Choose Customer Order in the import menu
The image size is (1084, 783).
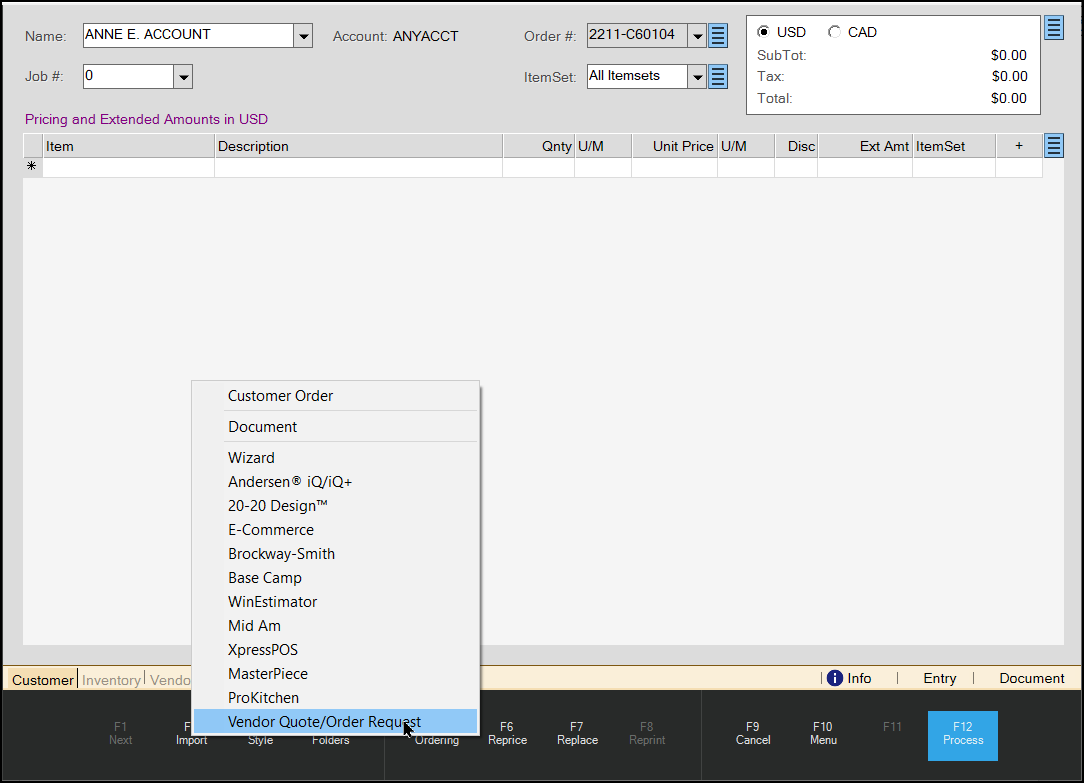[281, 396]
